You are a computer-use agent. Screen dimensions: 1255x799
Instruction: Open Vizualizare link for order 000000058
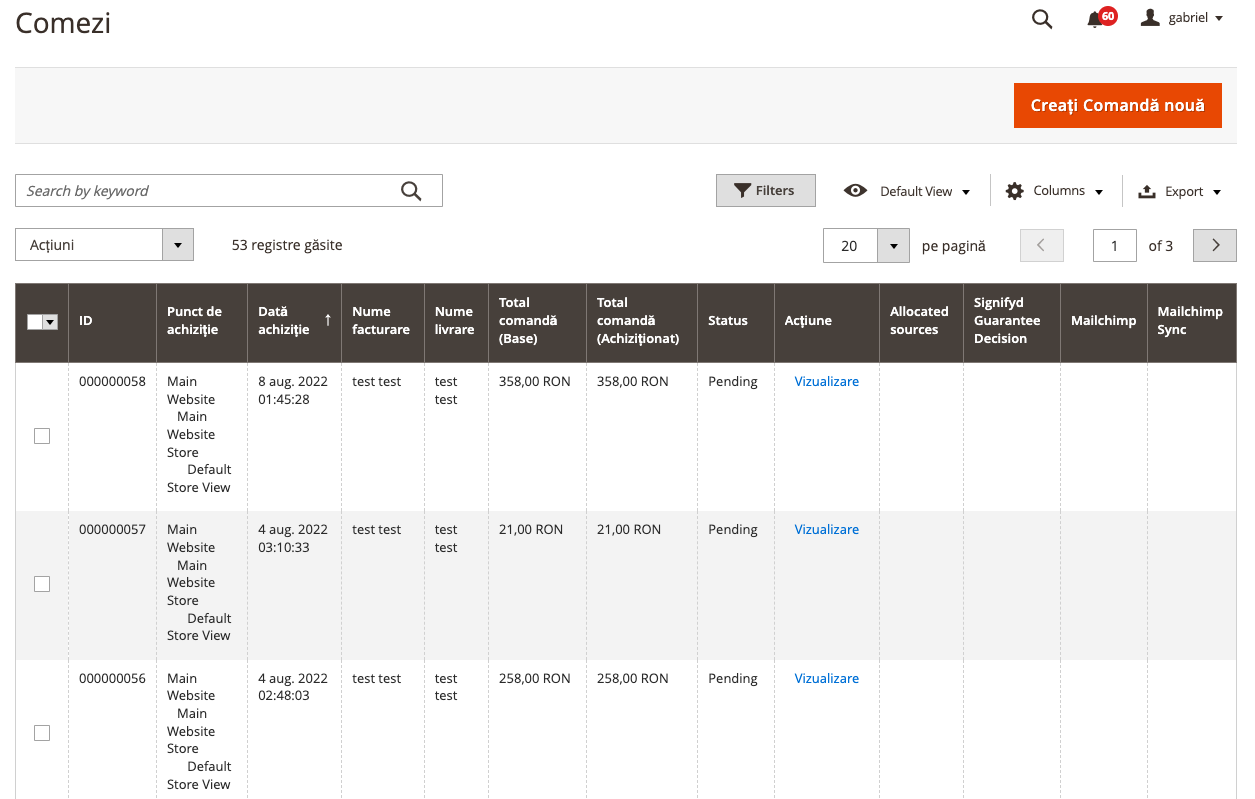pyautogui.click(x=827, y=381)
